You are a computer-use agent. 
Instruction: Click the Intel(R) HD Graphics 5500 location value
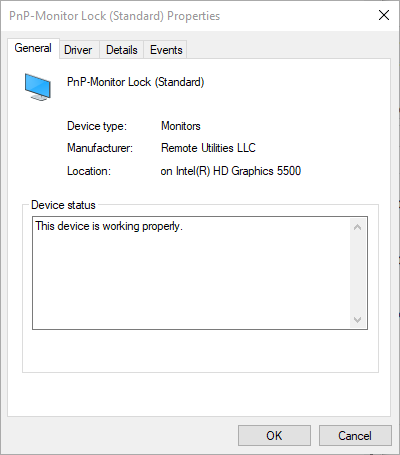point(231,171)
